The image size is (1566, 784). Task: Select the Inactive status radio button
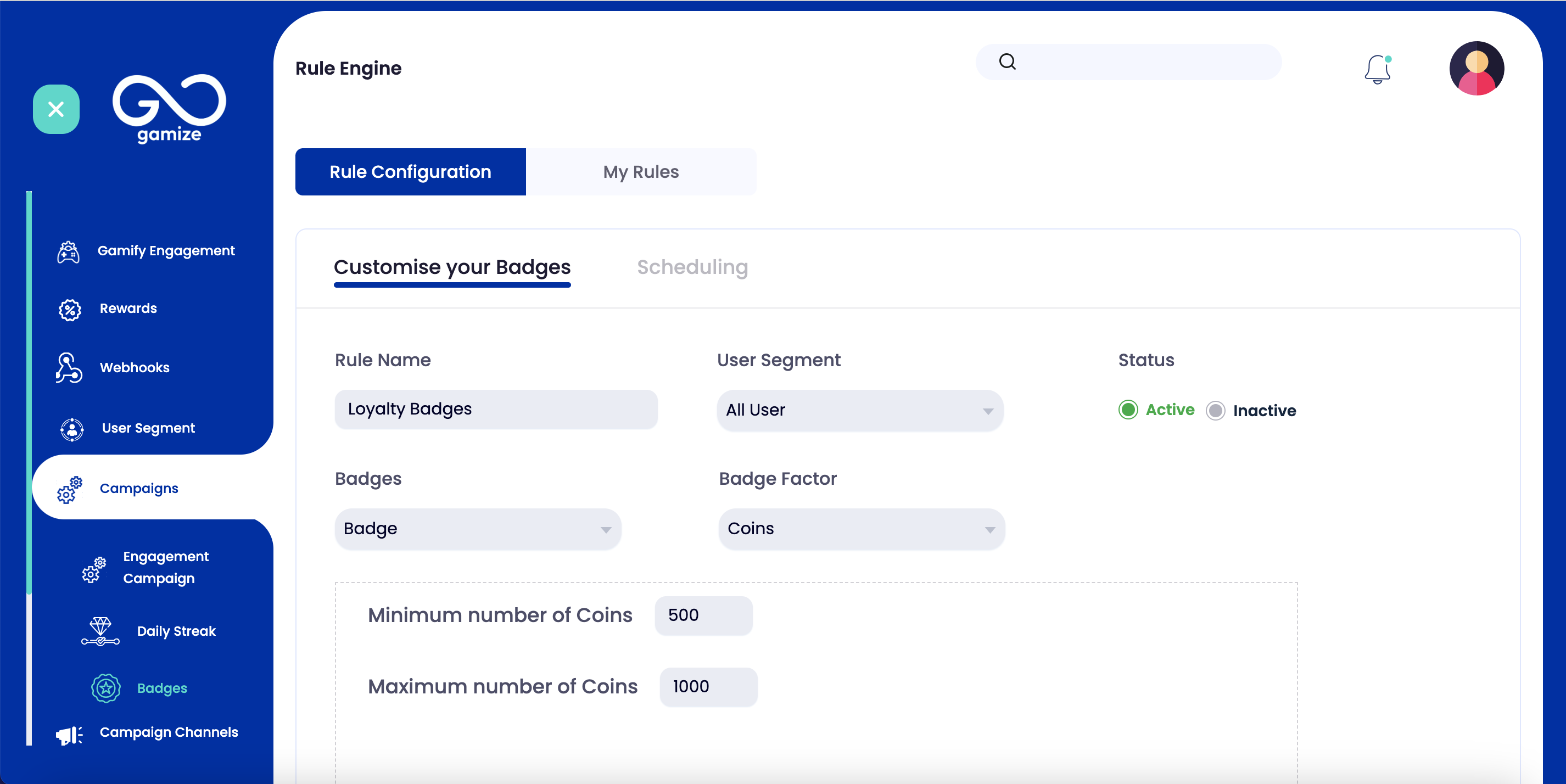tap(1215, 411)
